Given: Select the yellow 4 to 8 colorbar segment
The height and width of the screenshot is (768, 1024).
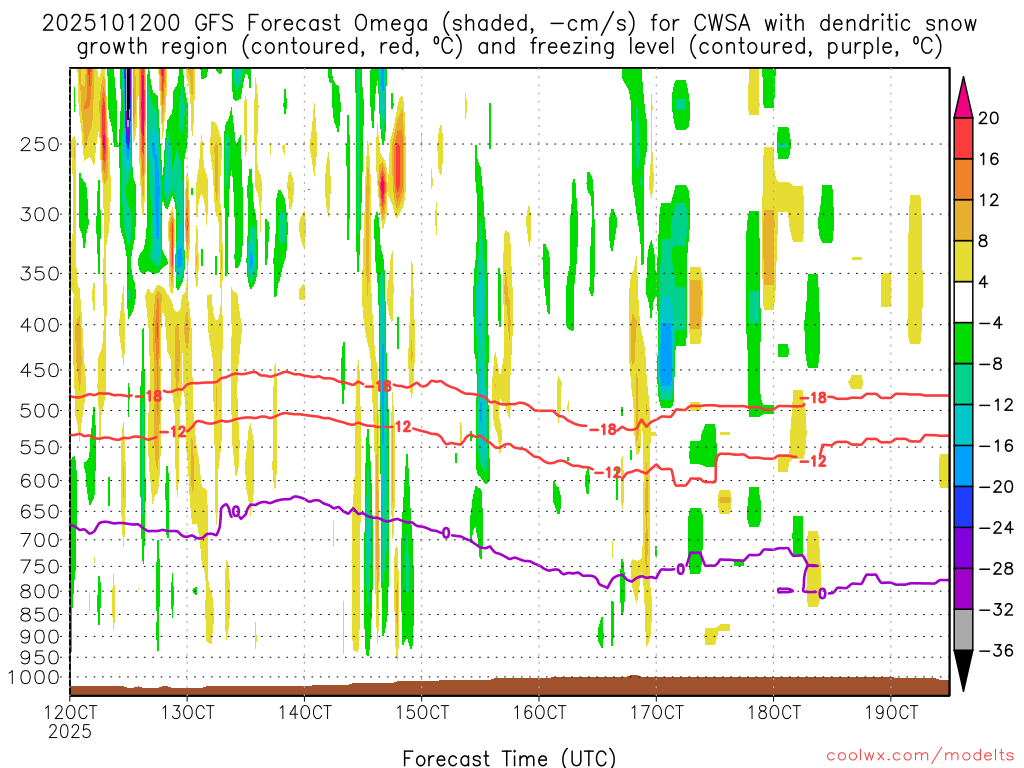Looking at the screenshot, I should point(963,261).
